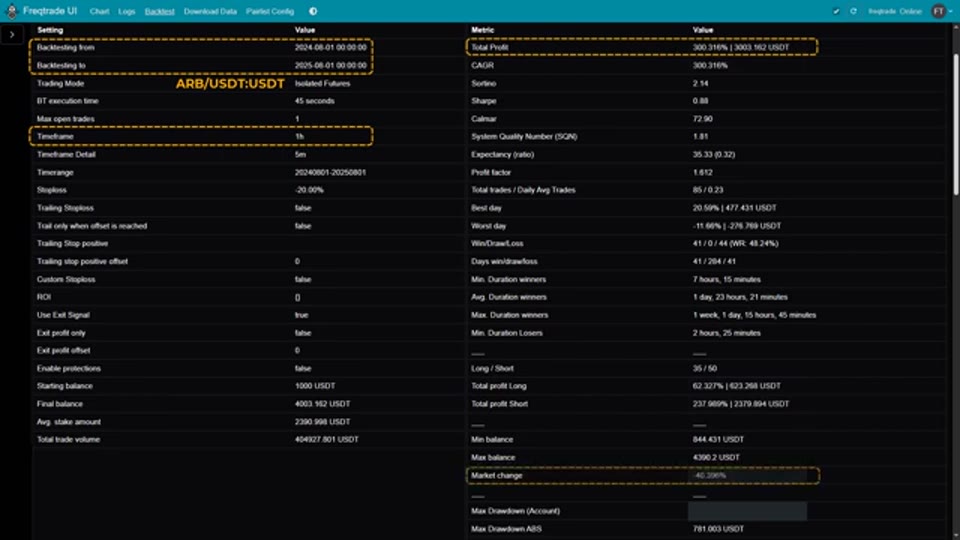Click the refresh icon in the navbar
Screen dimensions: 960x540
[x=853, y=11]
